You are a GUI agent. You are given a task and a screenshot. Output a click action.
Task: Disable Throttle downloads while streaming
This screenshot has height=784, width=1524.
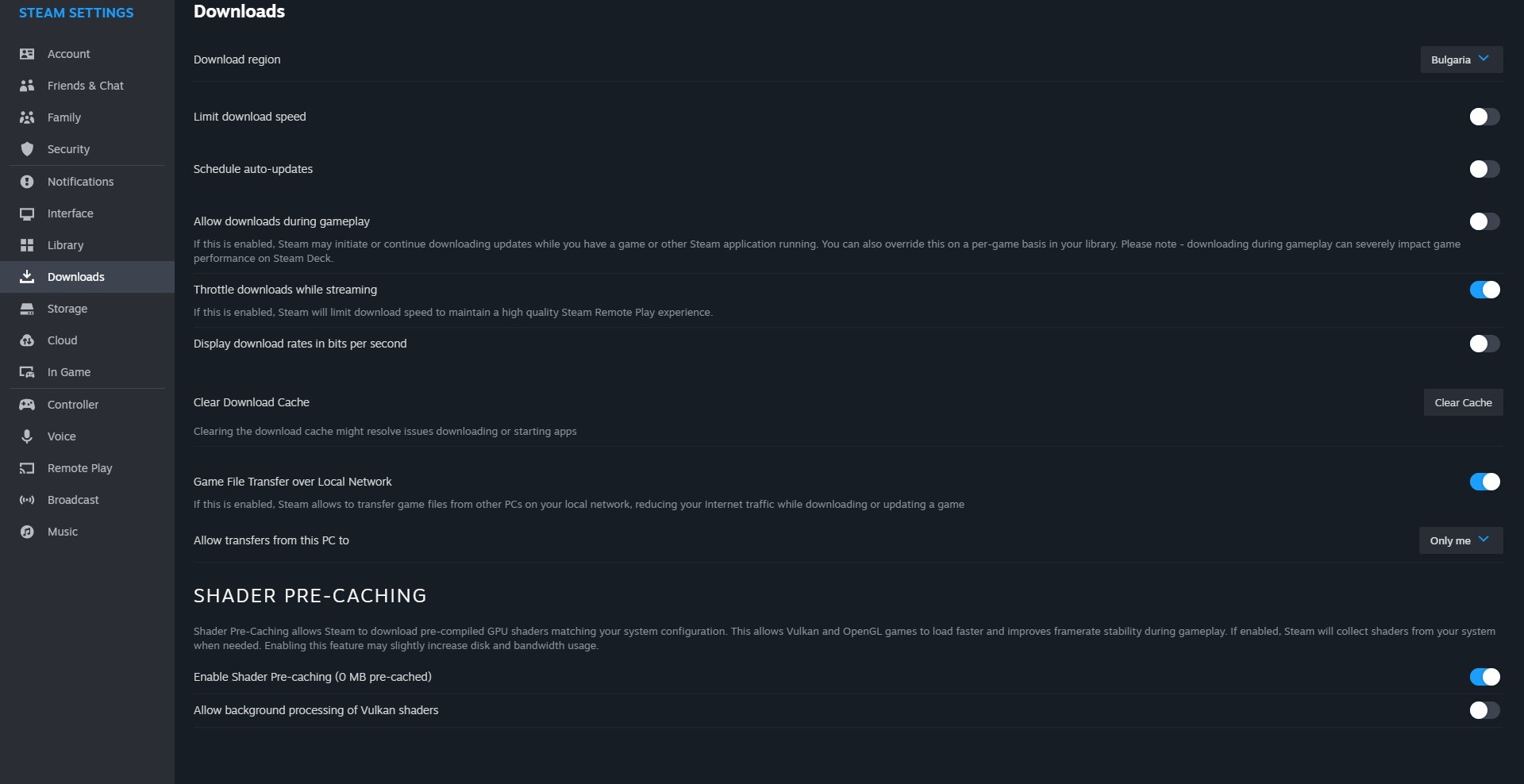(x=1484, y=290)
